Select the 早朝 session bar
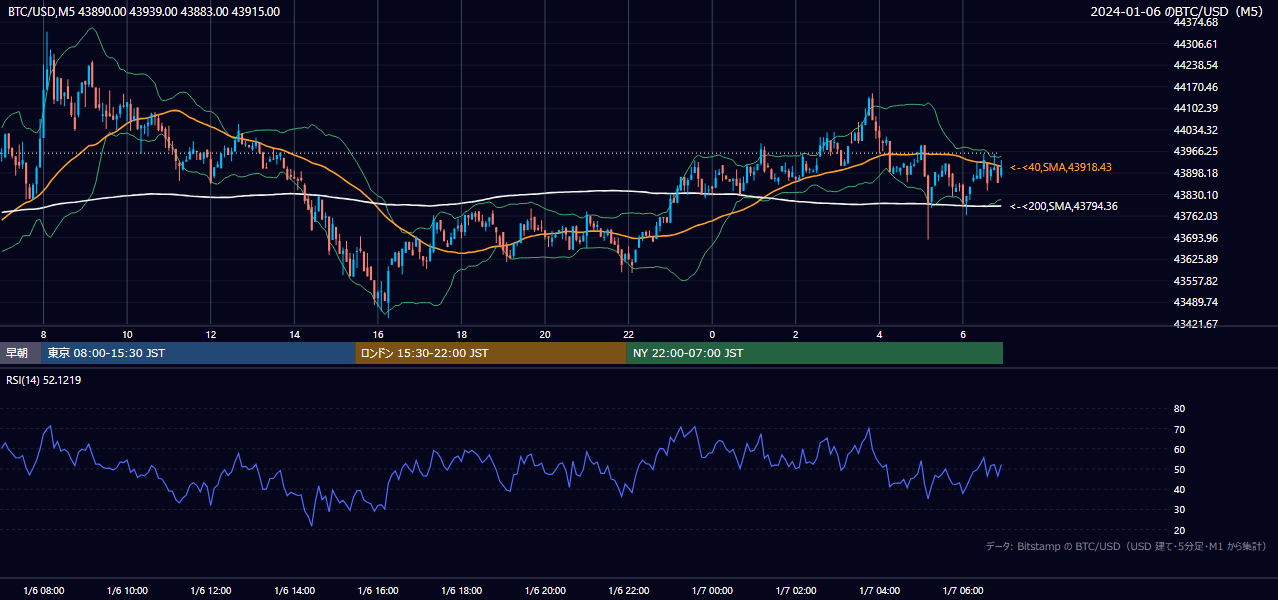The image size is (1278, 600). coord(21,353)
